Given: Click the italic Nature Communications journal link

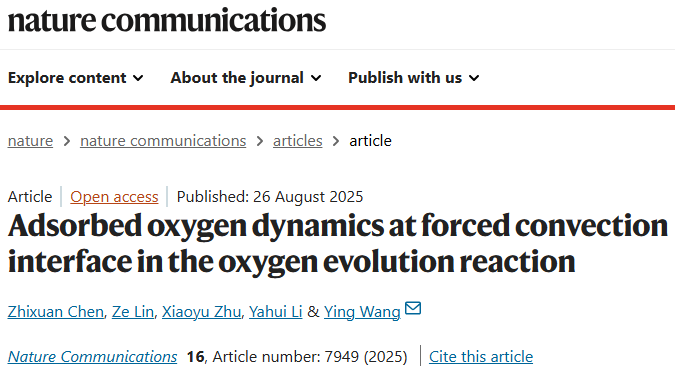Looking at the screenshot, I should pyautogui.click(x=92, y=357).
